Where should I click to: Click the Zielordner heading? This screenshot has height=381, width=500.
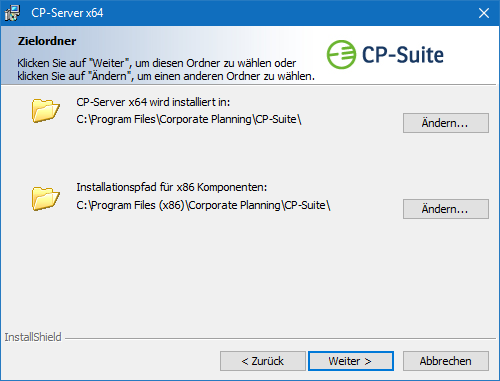tap(47, 41)
